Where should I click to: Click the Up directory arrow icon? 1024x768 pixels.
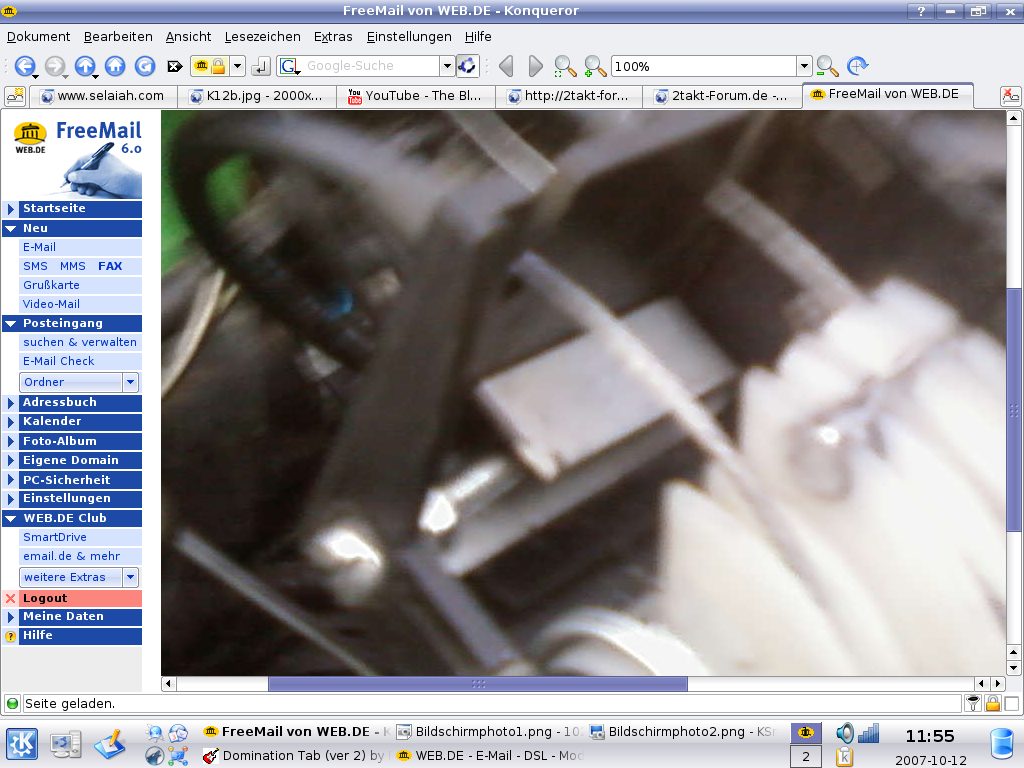click(85, 66)
